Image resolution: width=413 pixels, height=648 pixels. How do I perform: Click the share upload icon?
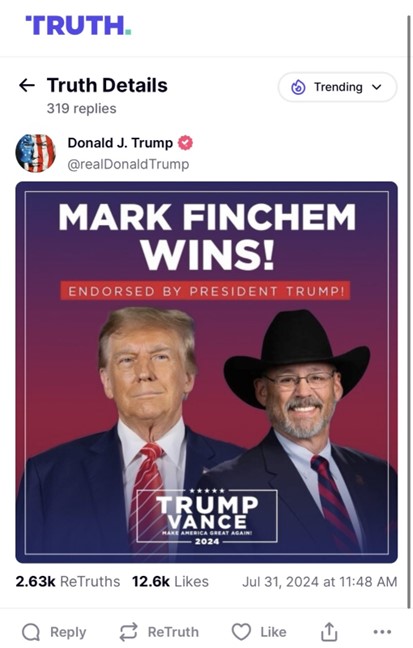tap(329, 631)
